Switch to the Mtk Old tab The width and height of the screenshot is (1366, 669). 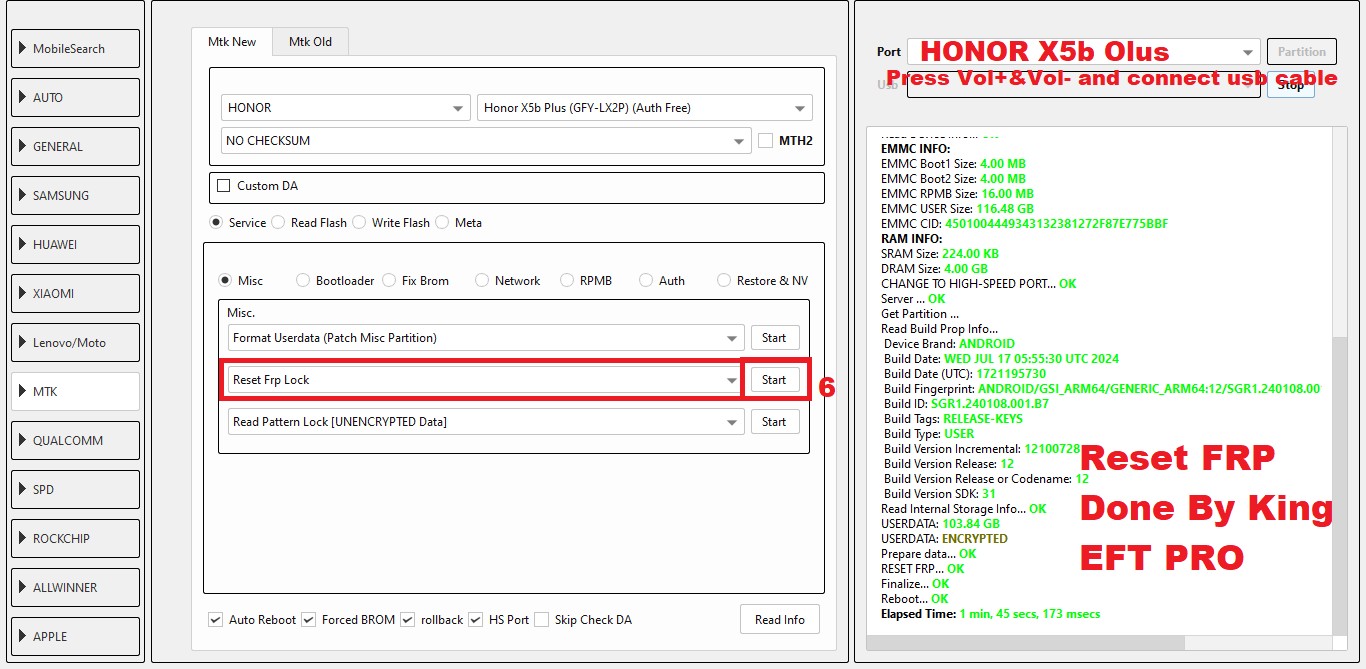coord(310,42)
